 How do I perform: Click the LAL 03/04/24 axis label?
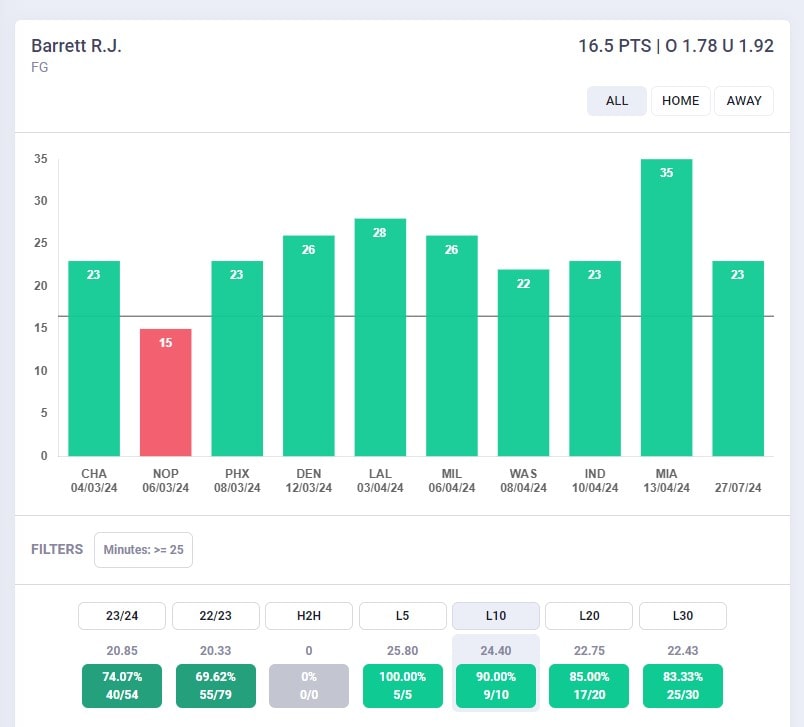[380, 480]
